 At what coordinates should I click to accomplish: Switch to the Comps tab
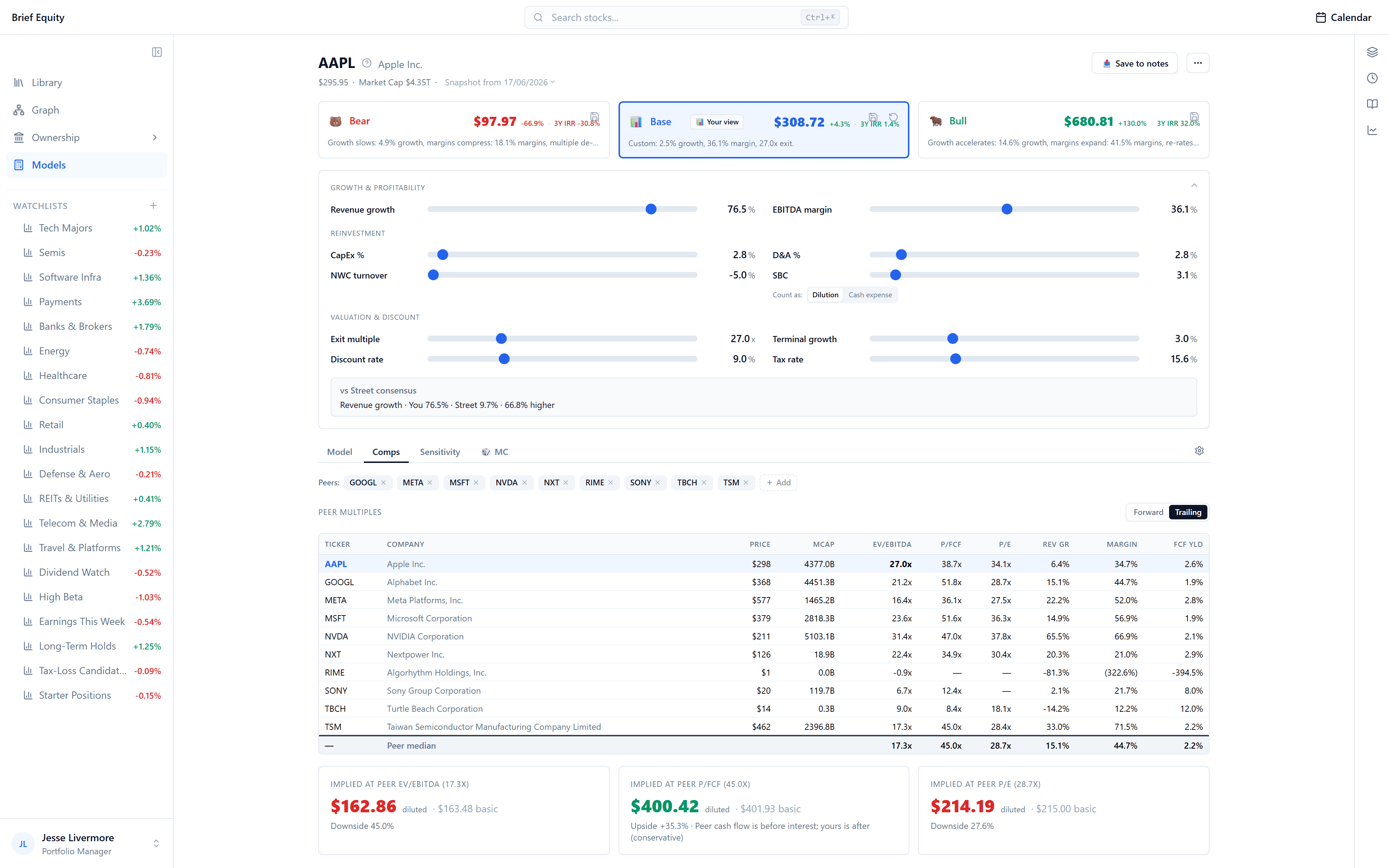(386, 452)
